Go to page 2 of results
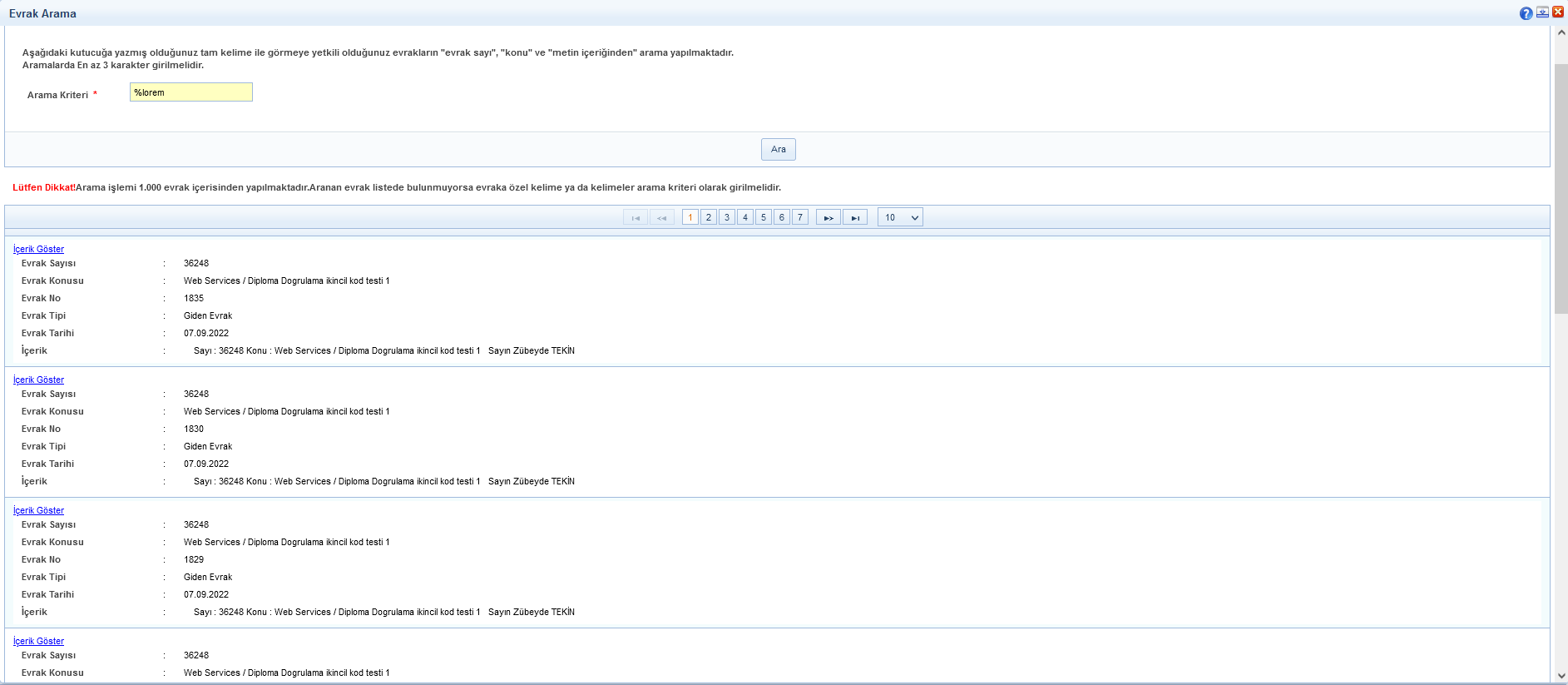1568x685 pixels. (x=708, y=217)
